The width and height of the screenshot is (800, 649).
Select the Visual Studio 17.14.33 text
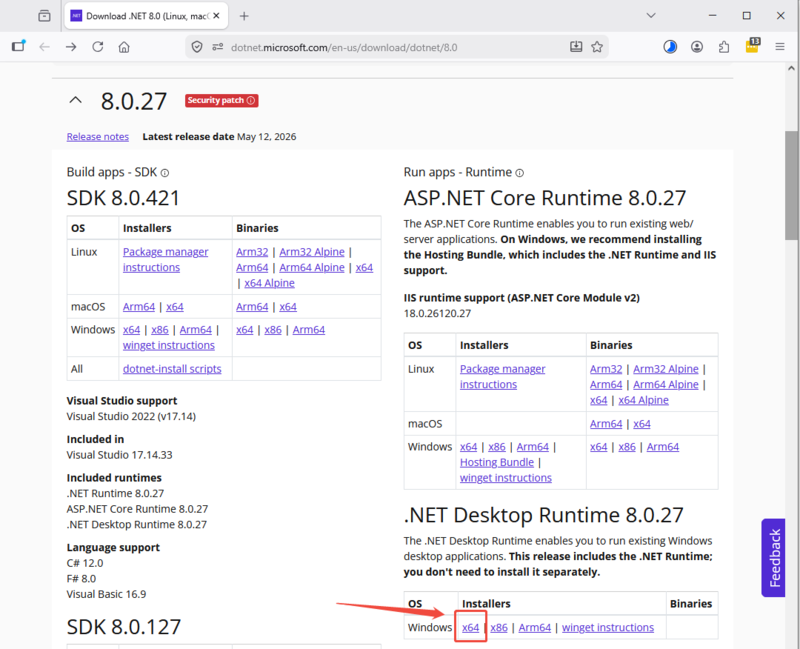tap(119, 455)
